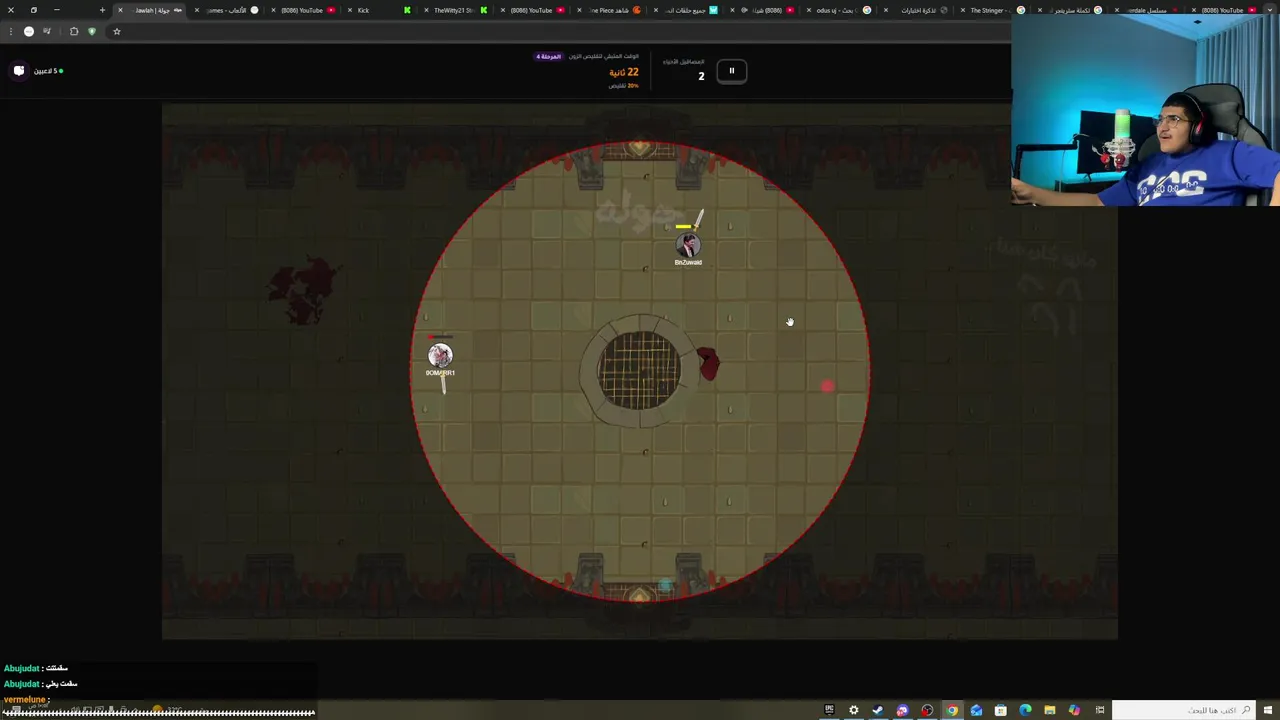
Task: Close the Kick tab
Action: click(350, 10)
